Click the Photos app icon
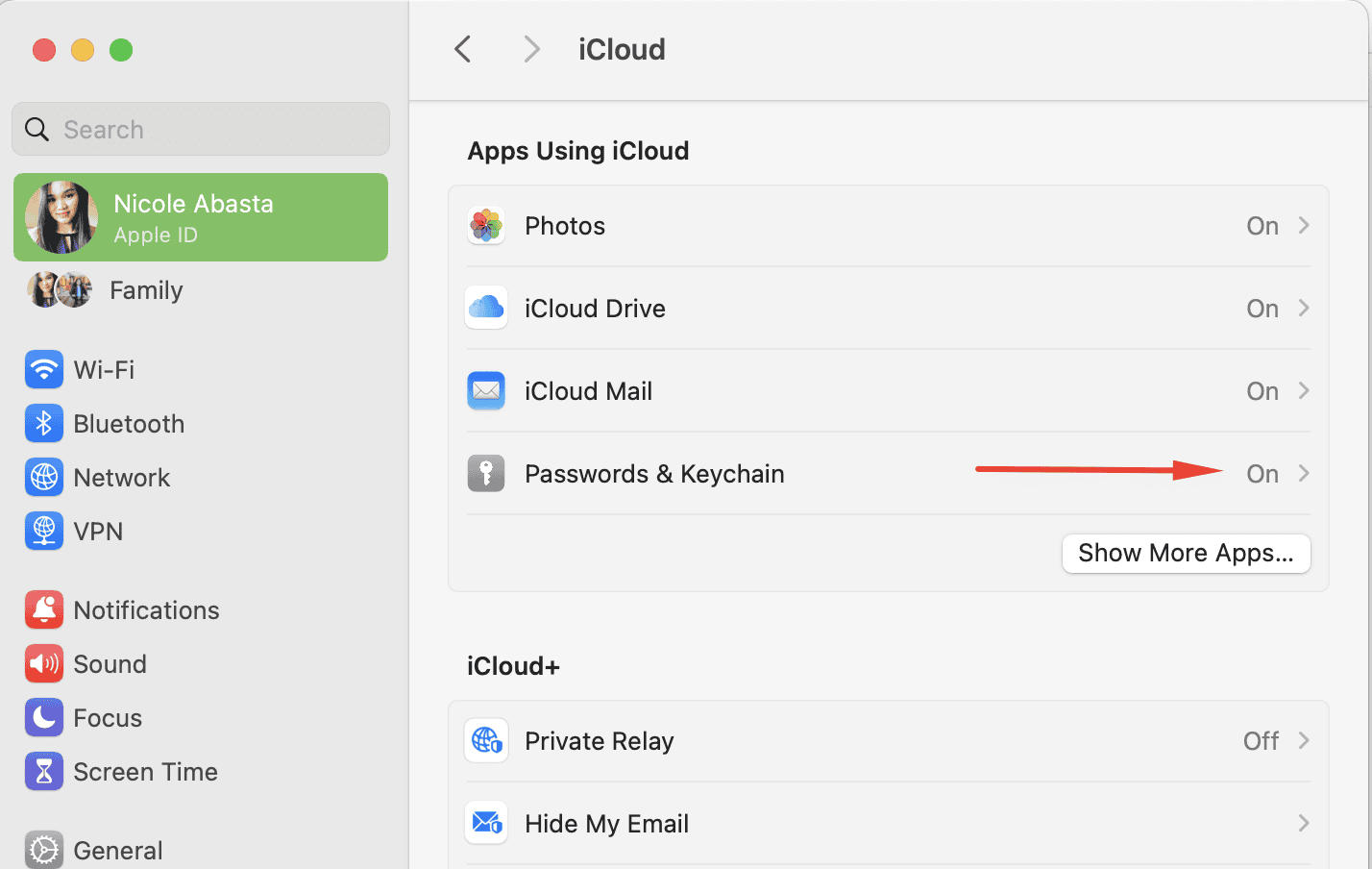The image size is (1372, 869). click(486, 226)
